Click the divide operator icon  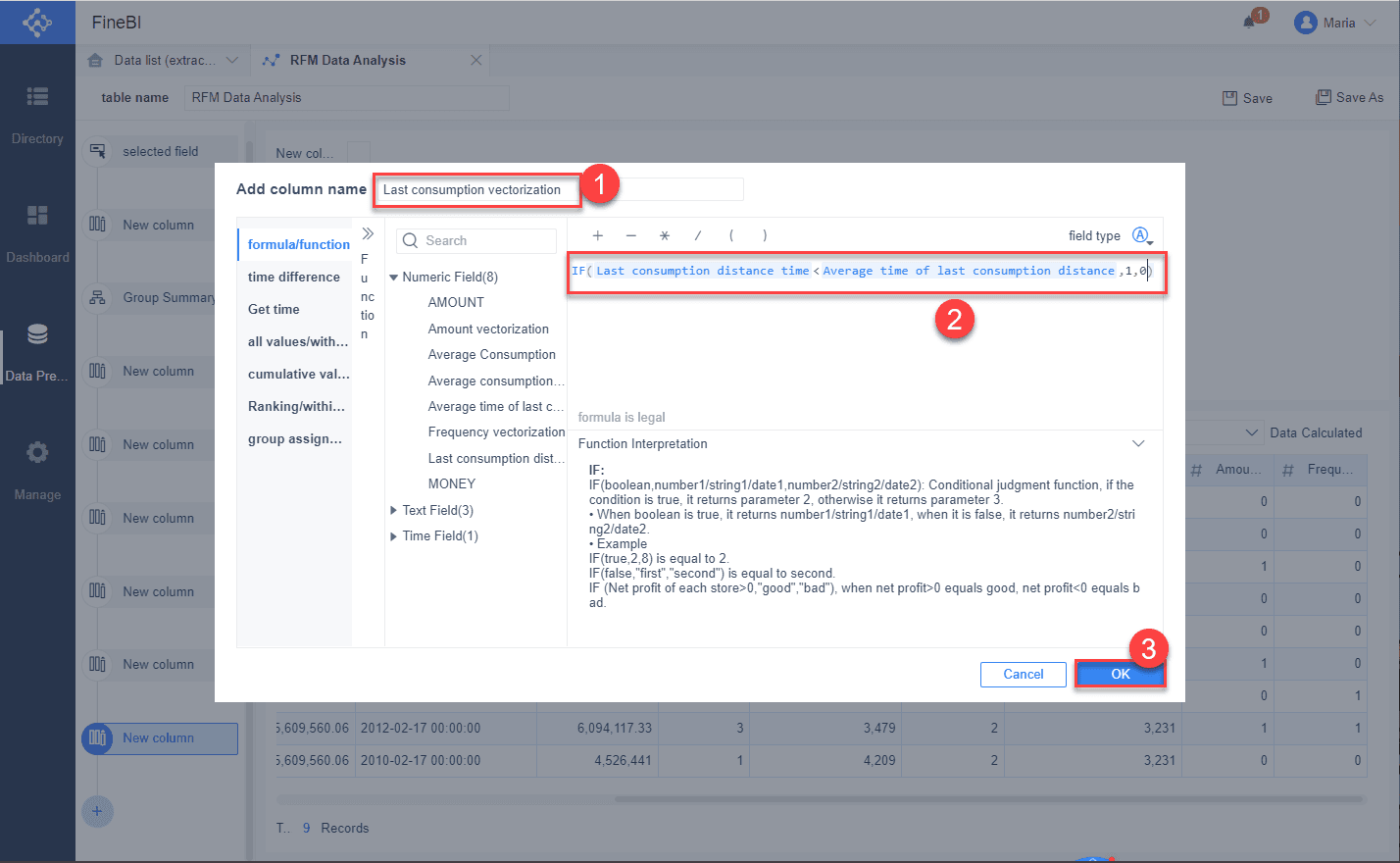pos(697,235)
